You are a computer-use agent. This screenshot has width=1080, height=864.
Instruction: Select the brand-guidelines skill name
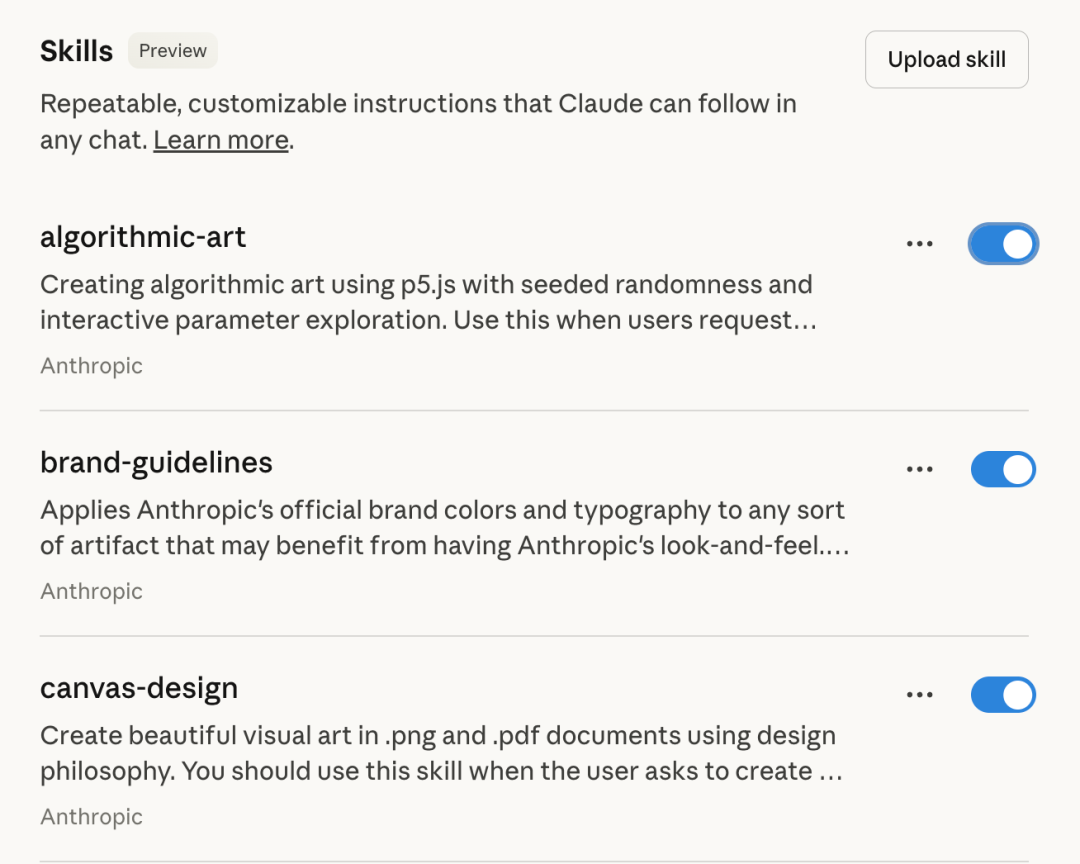click(155, 462)
